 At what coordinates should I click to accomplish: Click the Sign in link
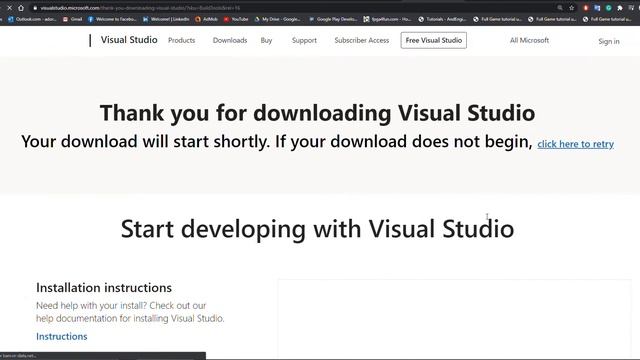609,41
